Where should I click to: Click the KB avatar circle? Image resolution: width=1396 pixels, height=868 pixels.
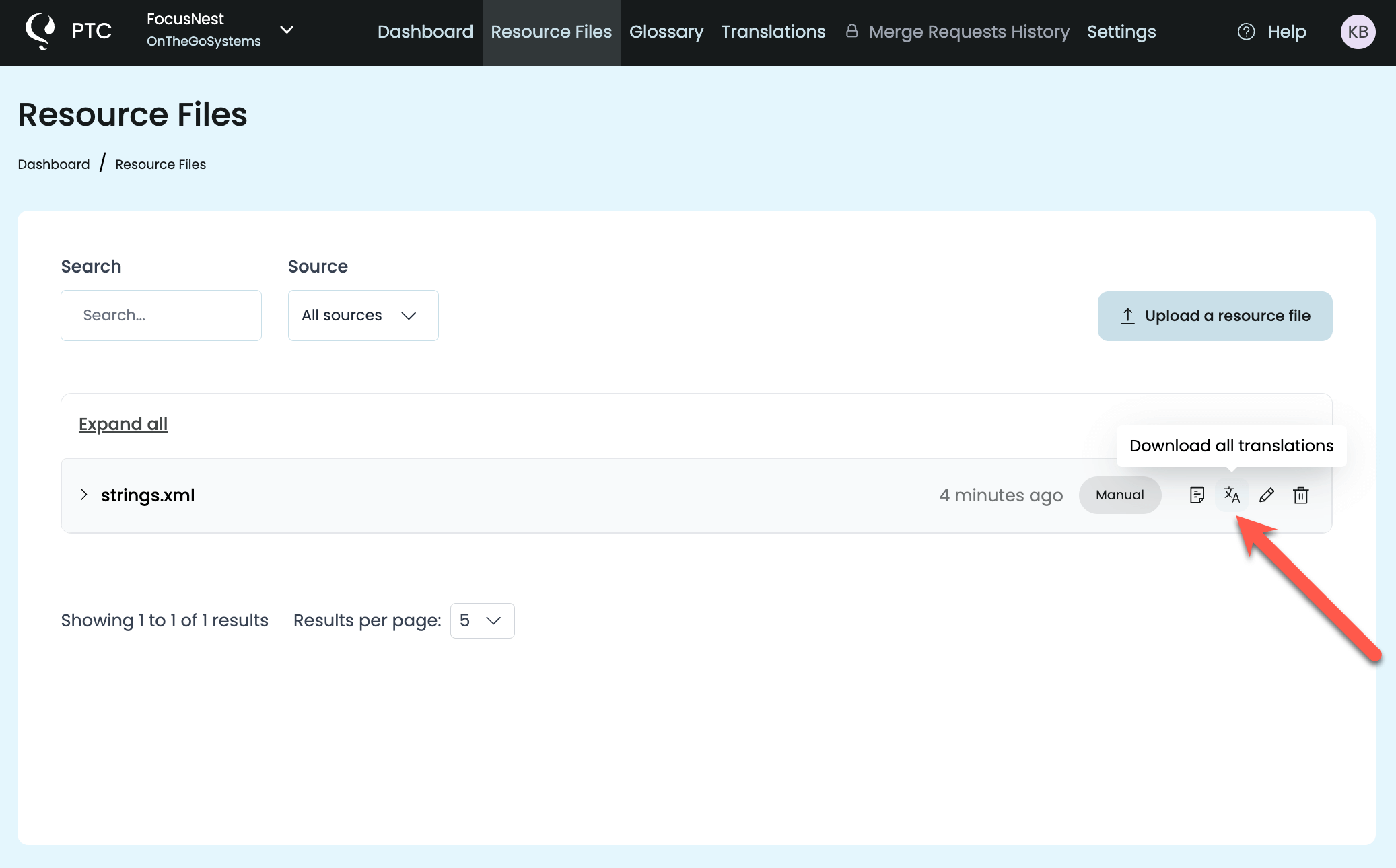(x=1358, y=32)
